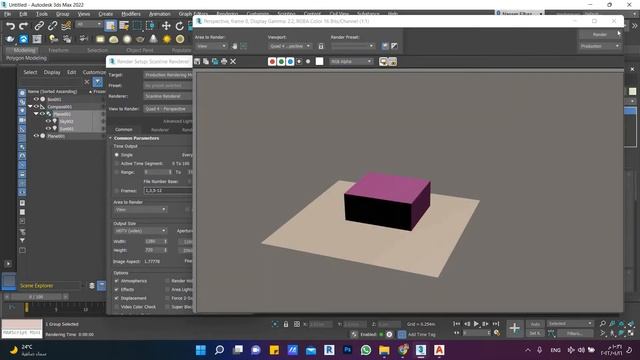Click the Undo arrow in main toolbar
The image size is (640, 360).
pos(10,26)
